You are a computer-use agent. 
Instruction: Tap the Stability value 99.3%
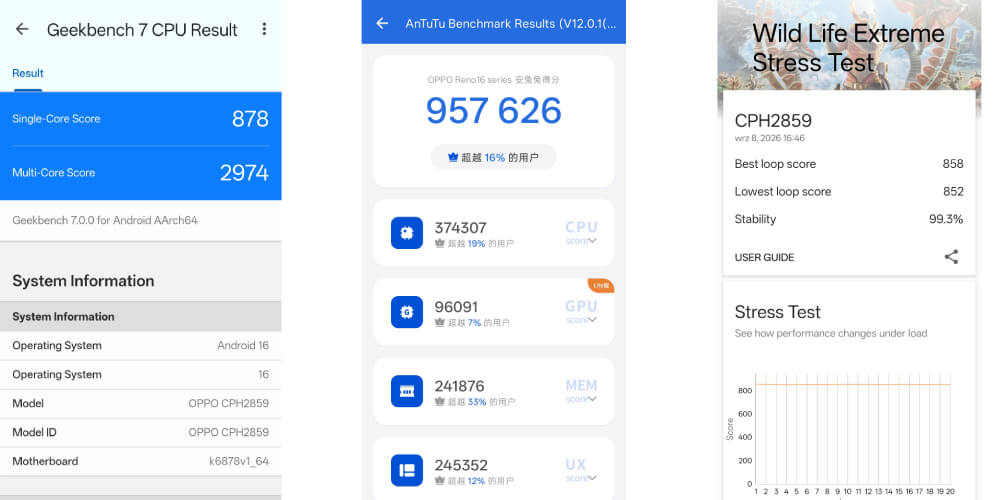point(946,219)
